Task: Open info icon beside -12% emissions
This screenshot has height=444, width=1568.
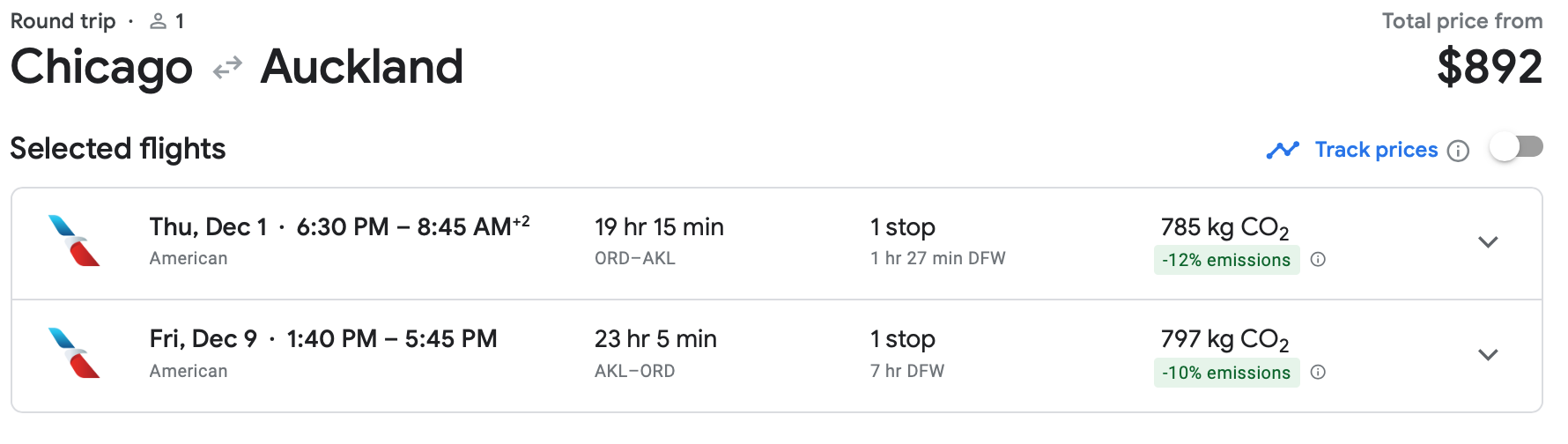Action: [1318, 259]
